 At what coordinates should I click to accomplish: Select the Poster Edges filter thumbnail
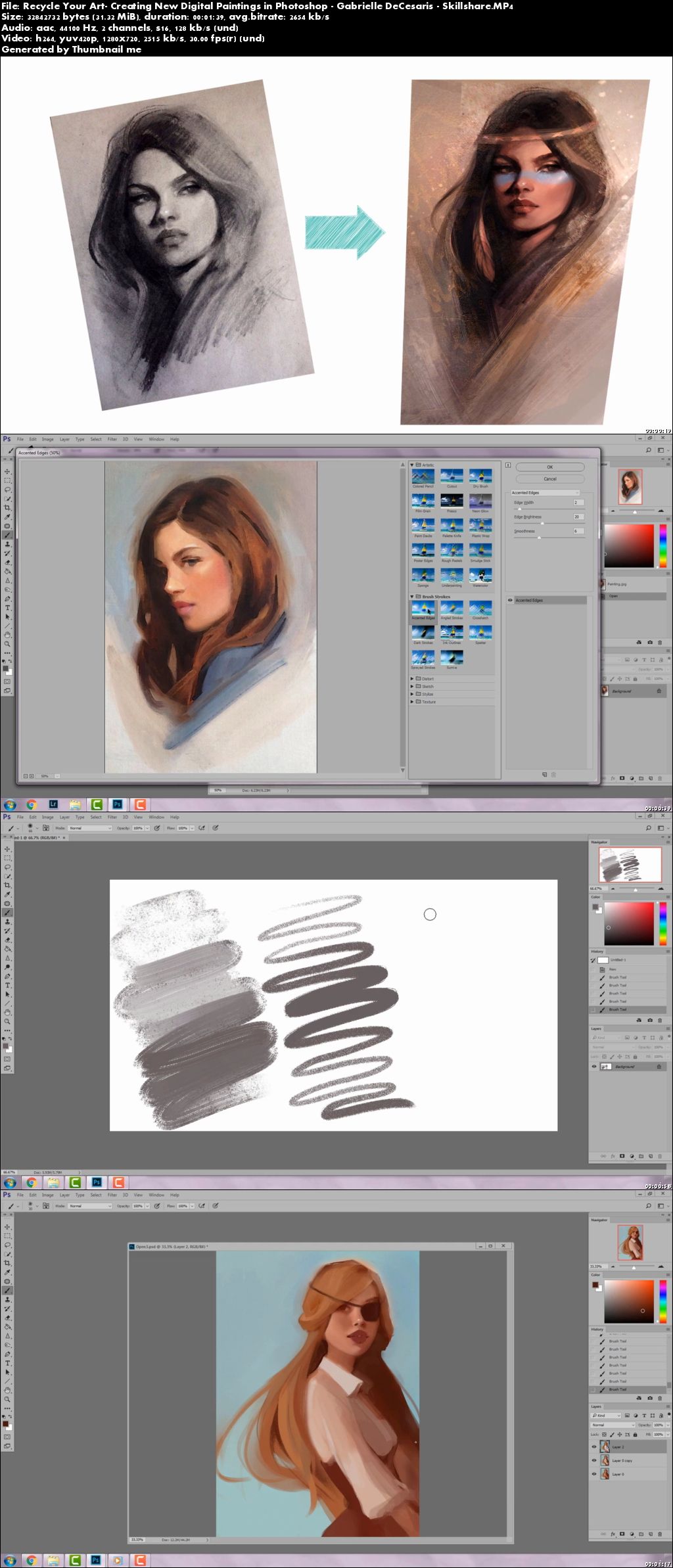[423, 551]
